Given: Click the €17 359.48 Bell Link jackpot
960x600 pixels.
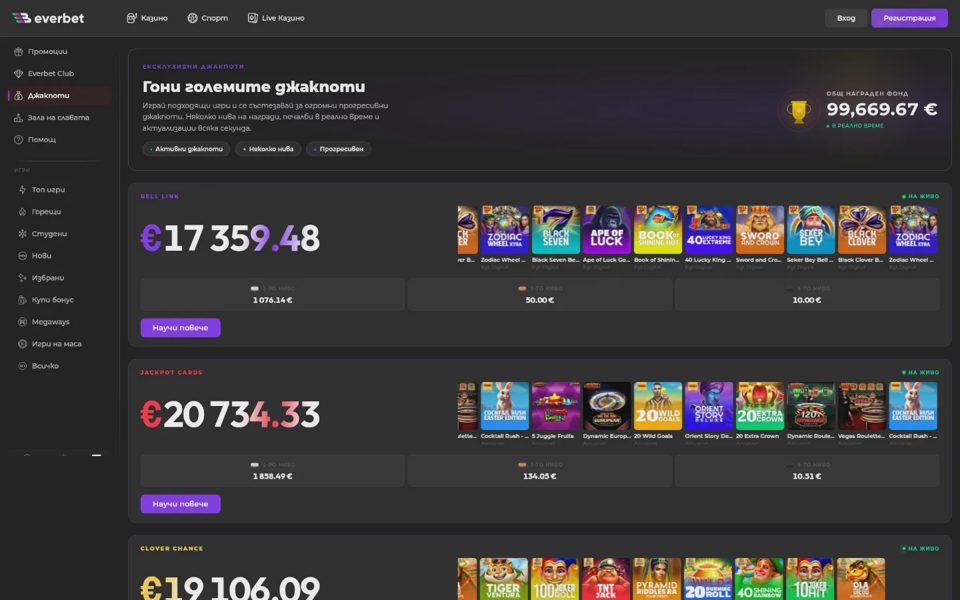Looking at the screenshot, I should pos(230,238).
